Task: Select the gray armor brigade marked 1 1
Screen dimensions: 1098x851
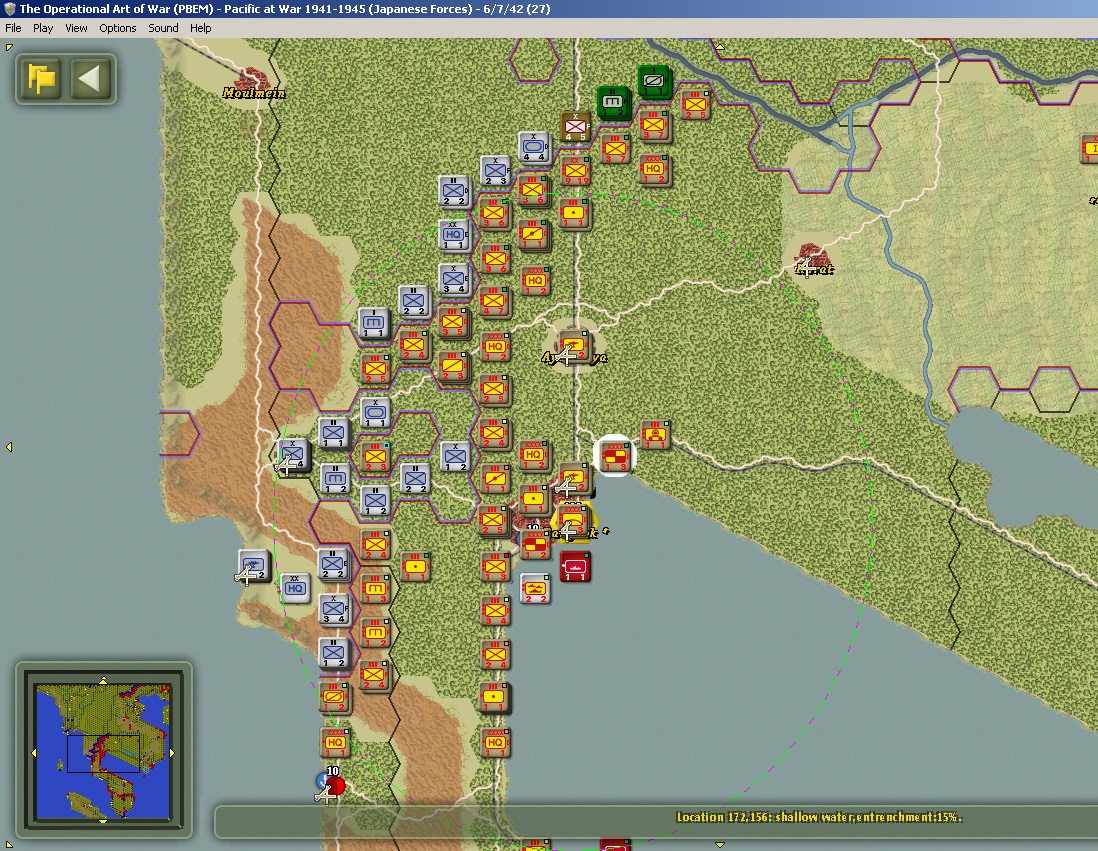Action: pyautogui.click(x=375, y=413)
